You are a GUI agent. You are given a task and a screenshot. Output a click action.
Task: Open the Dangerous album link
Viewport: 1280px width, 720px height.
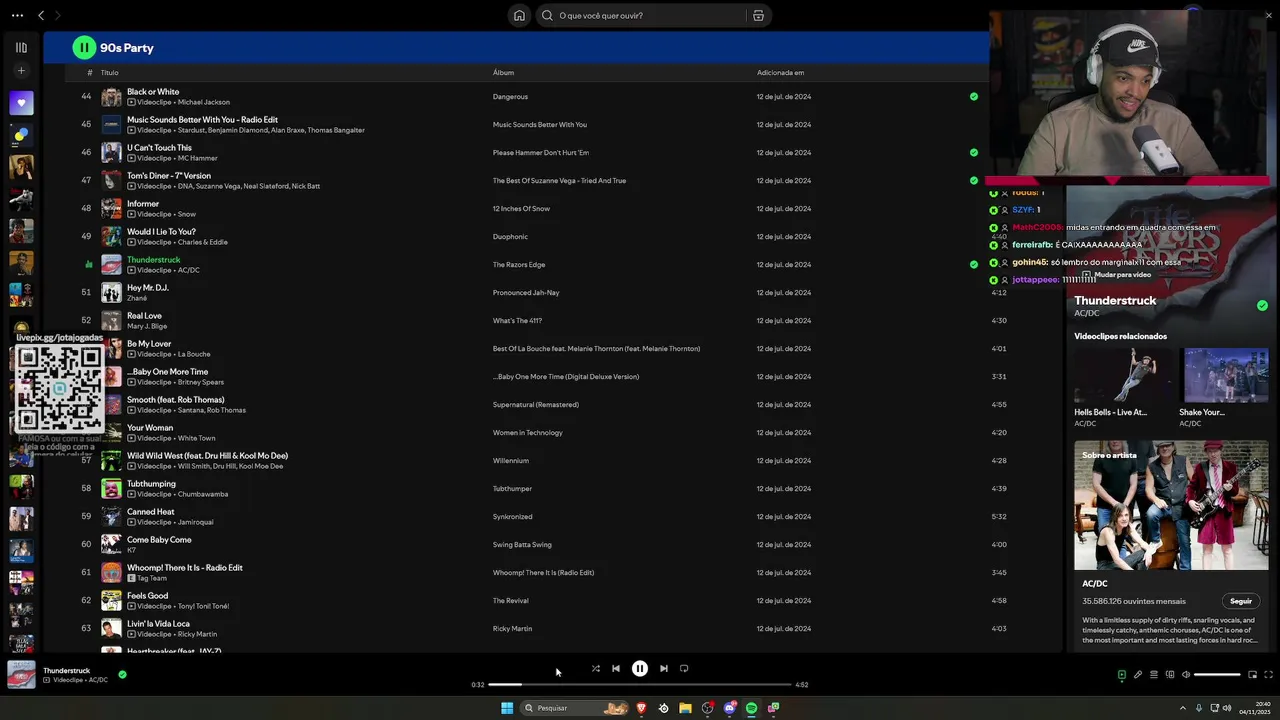(x=510, y=97)
